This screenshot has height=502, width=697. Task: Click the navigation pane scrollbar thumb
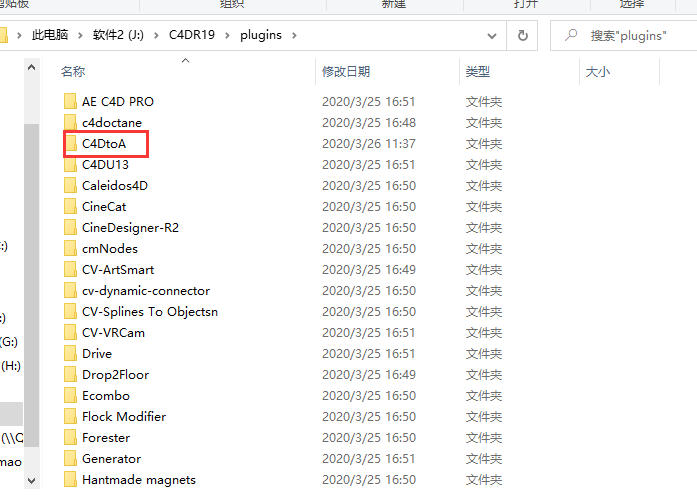point(32,285)
